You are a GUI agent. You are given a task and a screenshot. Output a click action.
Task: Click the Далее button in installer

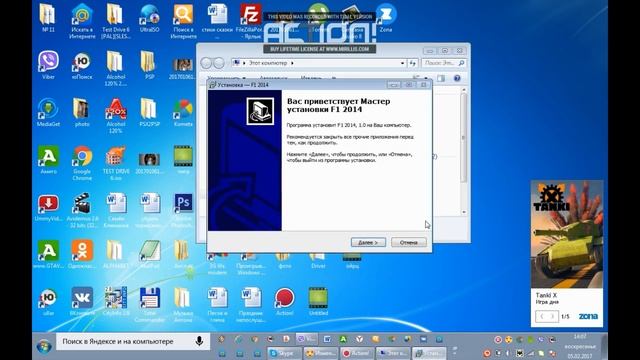[368, 242]
